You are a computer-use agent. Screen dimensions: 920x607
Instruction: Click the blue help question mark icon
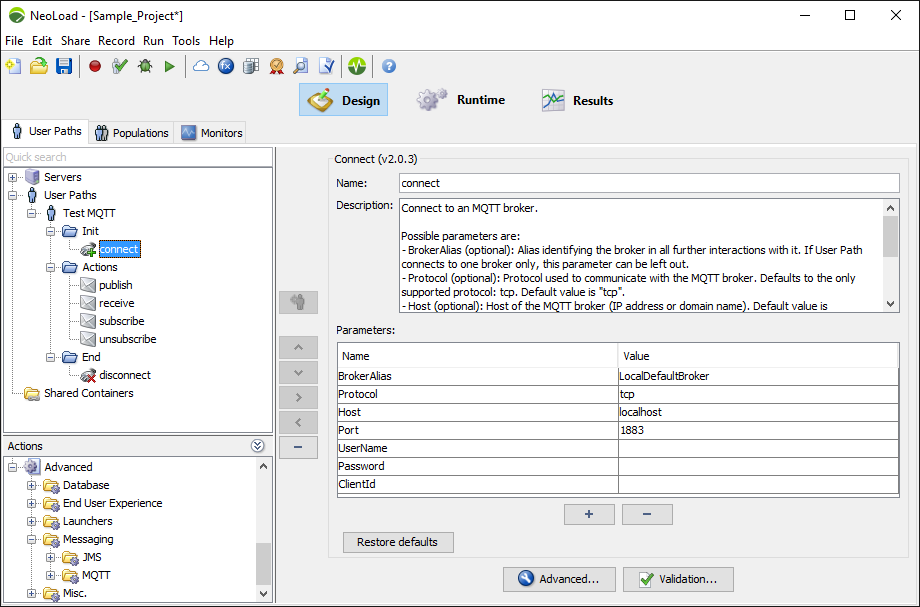coord(389,66)
